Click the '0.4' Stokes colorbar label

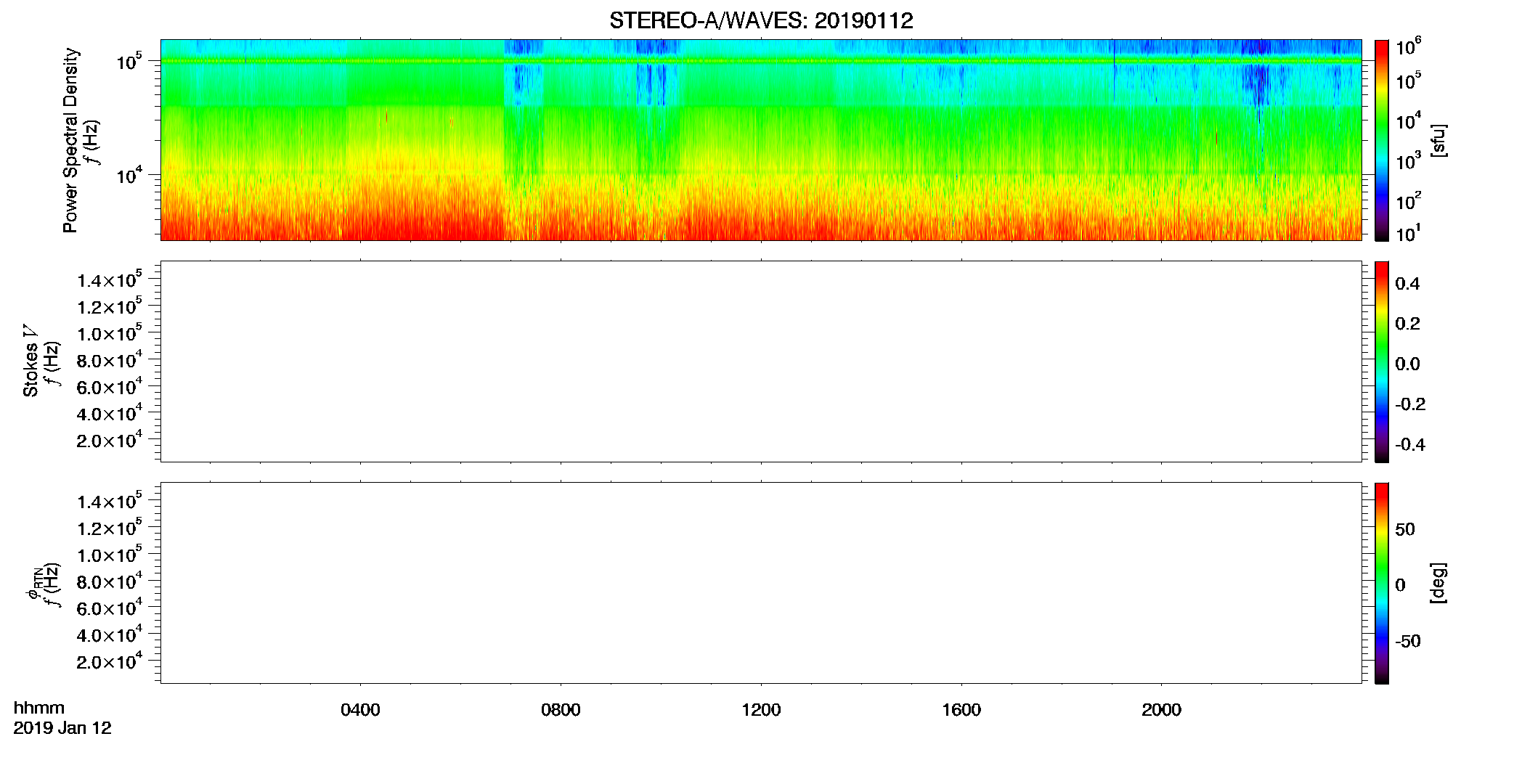click(1407, 284)
